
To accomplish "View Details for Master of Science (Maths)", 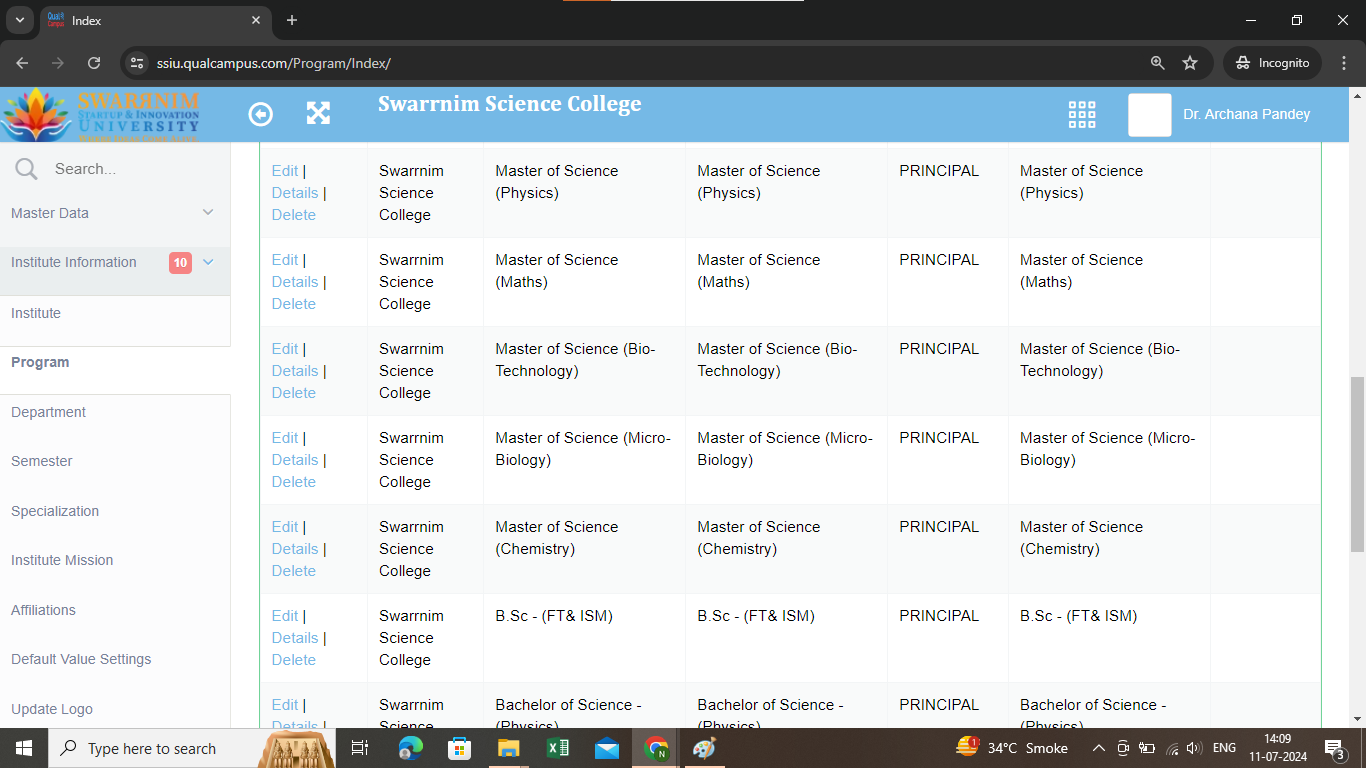I will 295,282.
